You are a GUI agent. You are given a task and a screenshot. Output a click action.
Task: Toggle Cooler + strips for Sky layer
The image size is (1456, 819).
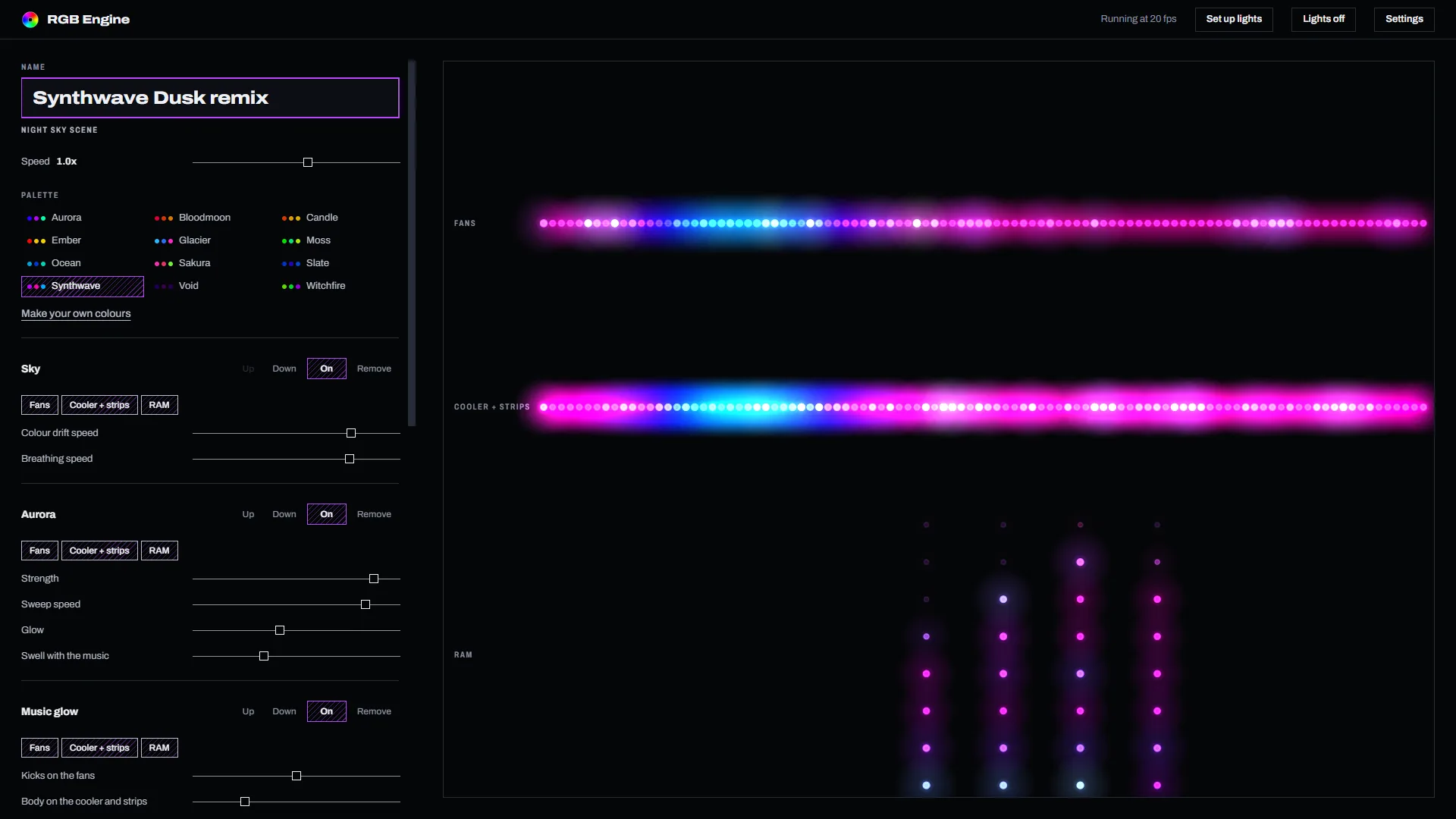[x=99, y=405]
